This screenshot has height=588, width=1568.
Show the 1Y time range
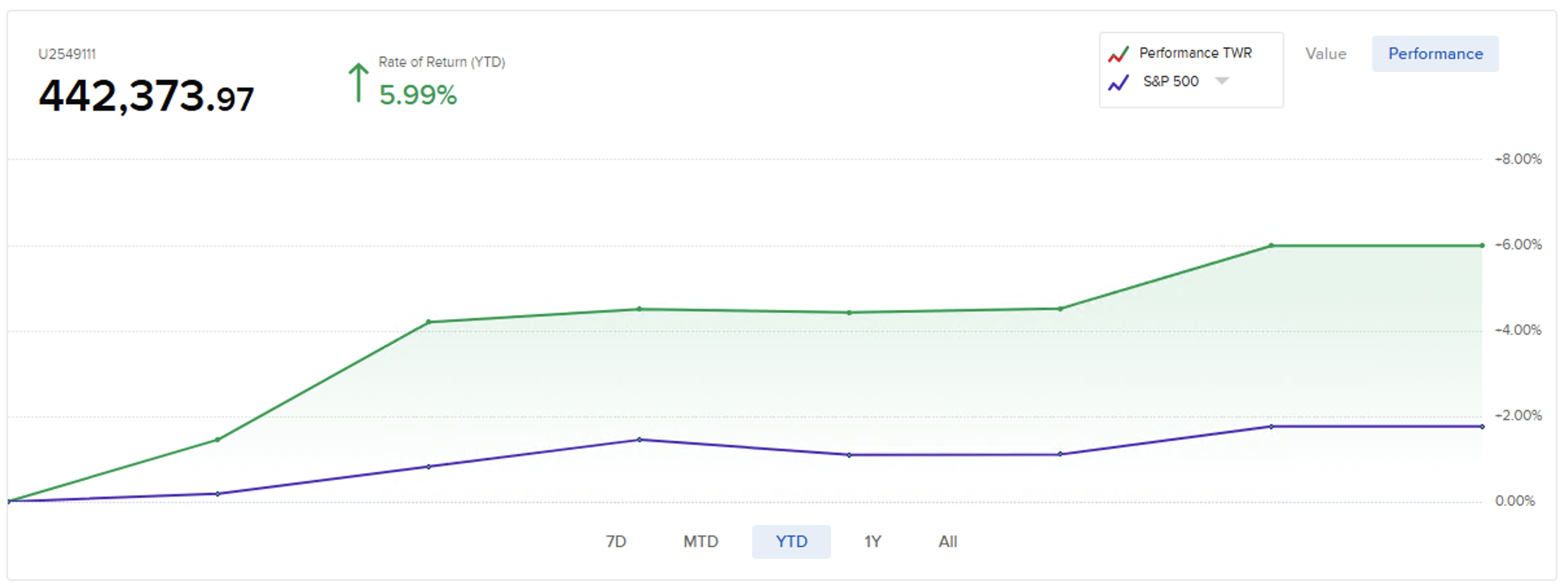point(872,541)
